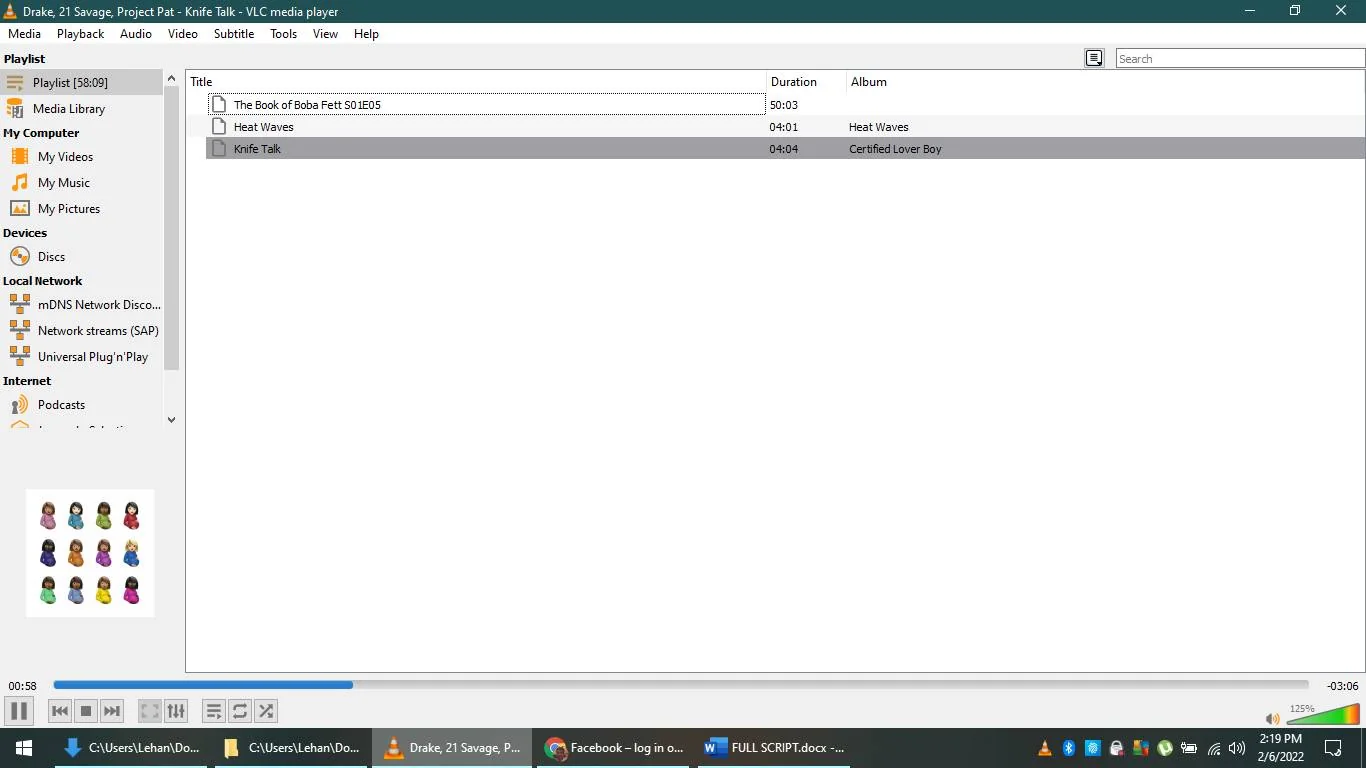
Task: Open the Windows Start menu
Action: (24, 748)
